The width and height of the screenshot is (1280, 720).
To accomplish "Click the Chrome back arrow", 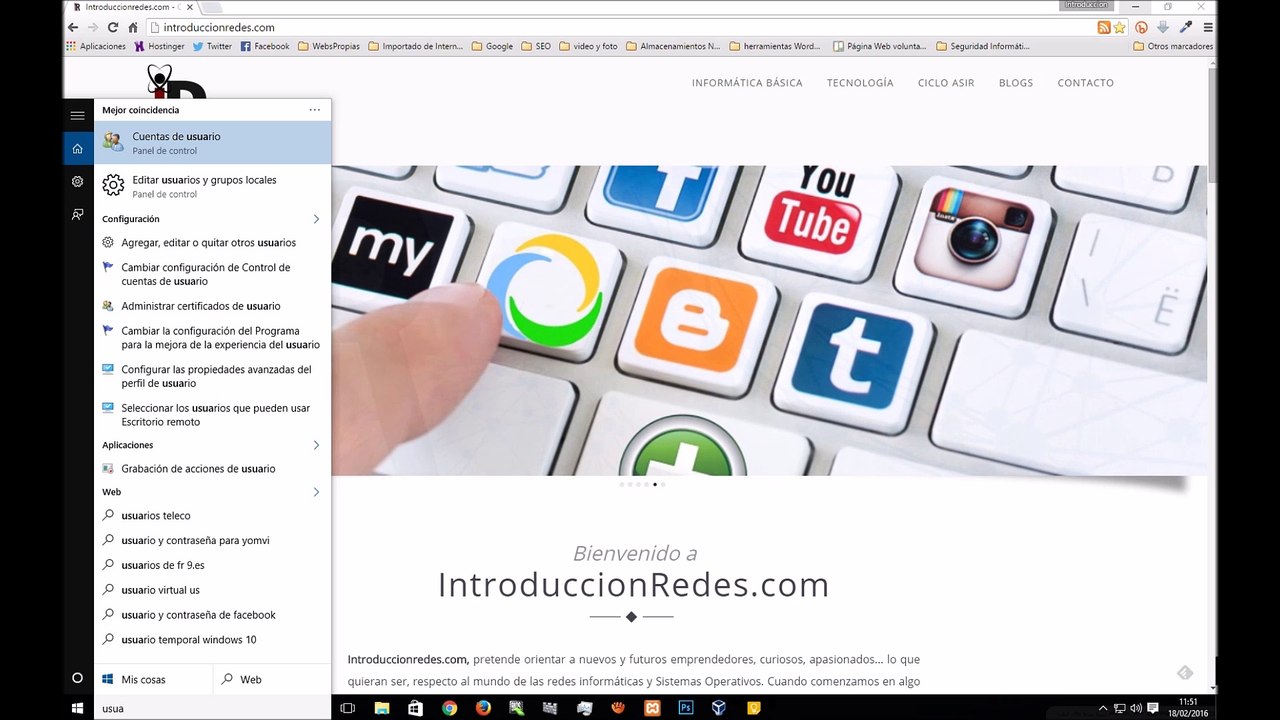I will (73, 27).
